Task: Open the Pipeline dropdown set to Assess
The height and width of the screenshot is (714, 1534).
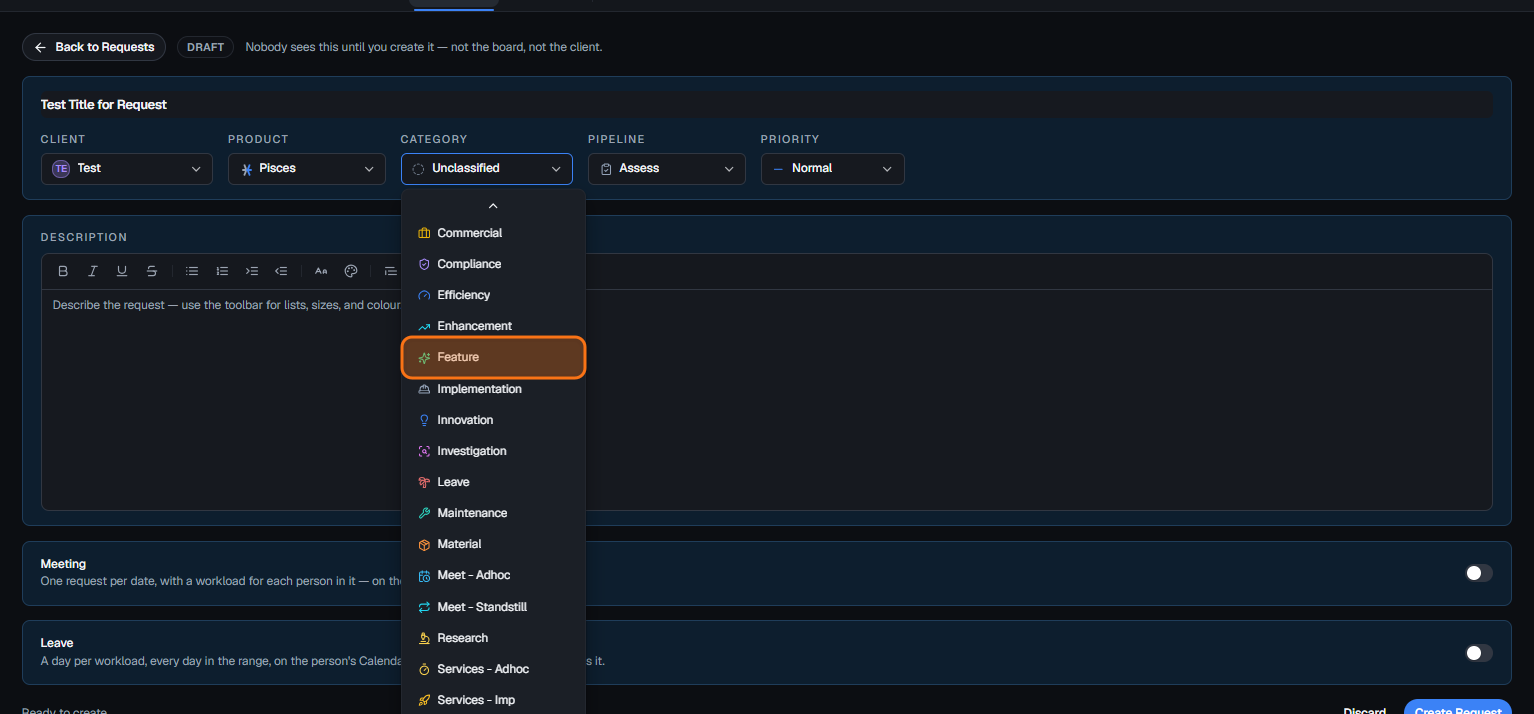Action: pyautogui.click(x=667, y=169)
